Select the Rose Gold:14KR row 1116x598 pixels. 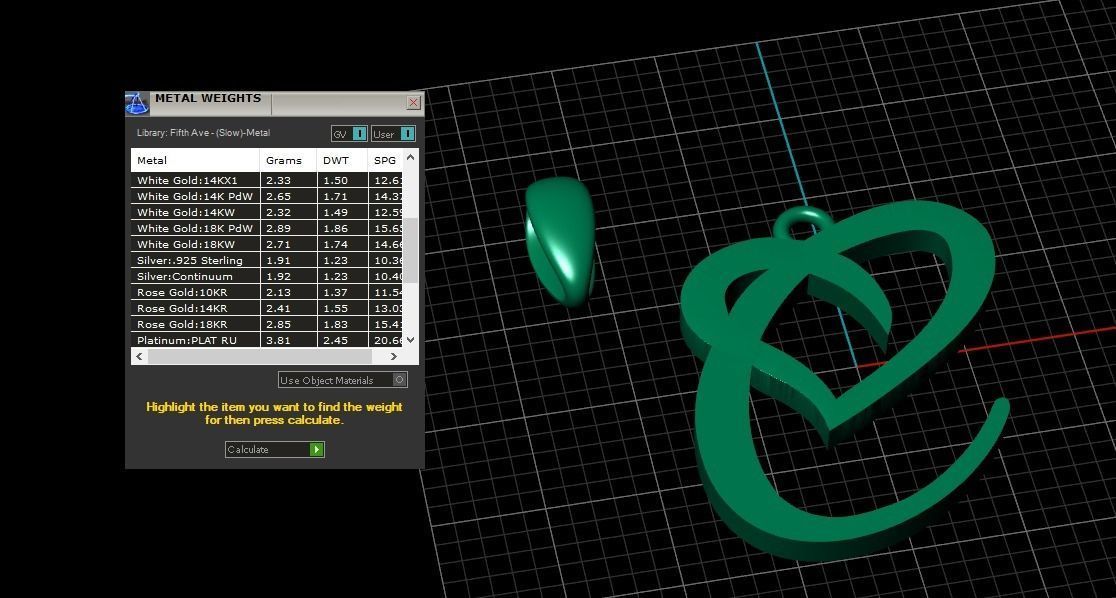pyautogui.click(x=267, y=308)
